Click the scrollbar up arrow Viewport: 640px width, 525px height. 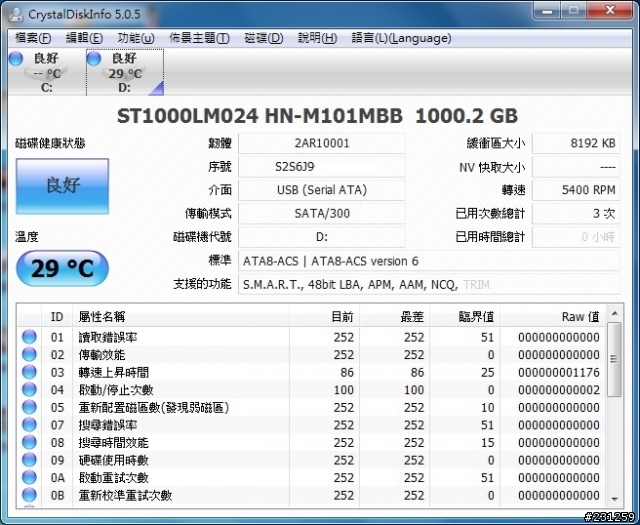614,314
